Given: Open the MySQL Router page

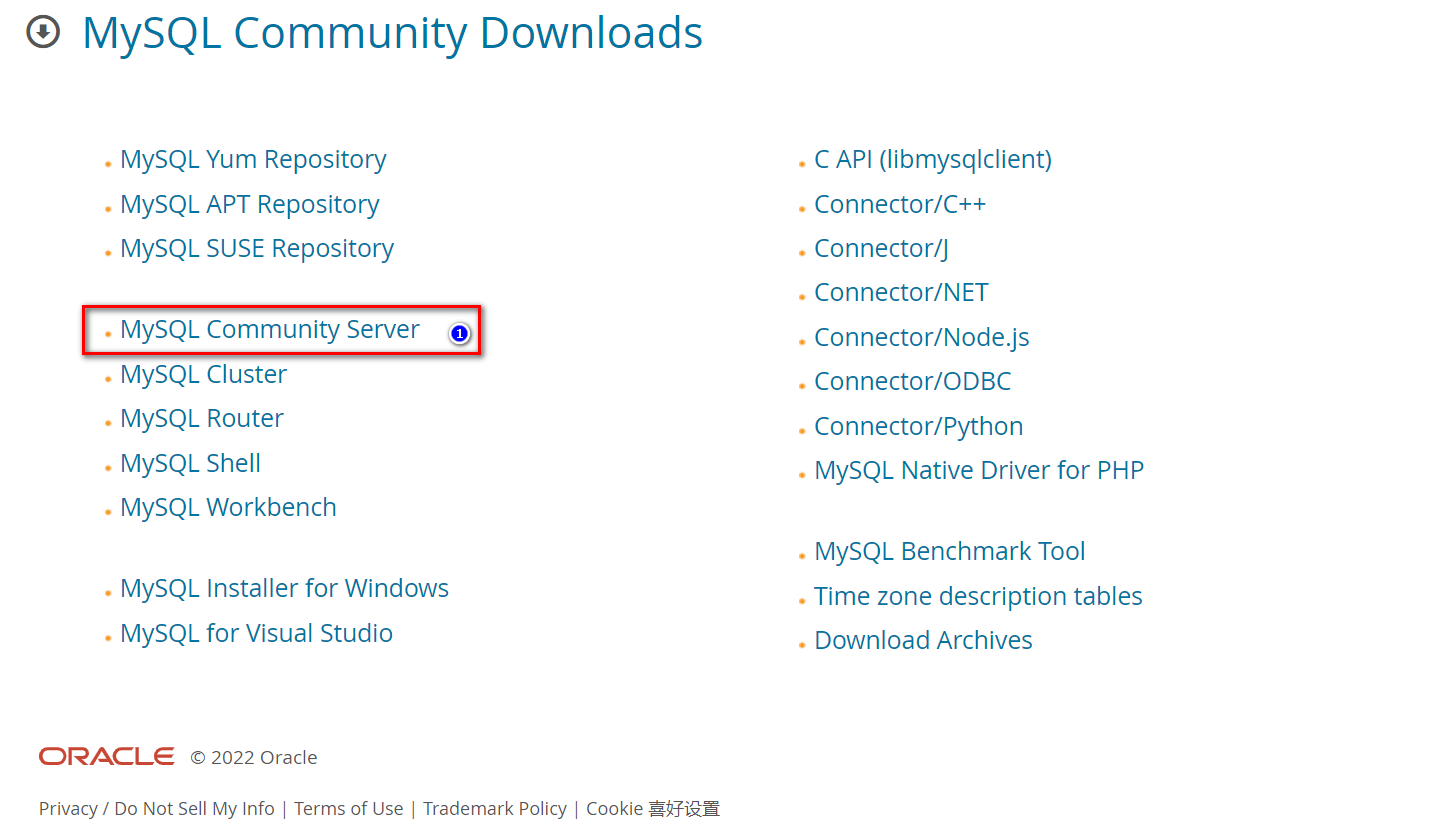Looking at the screenshot, I should click(201, 418).
